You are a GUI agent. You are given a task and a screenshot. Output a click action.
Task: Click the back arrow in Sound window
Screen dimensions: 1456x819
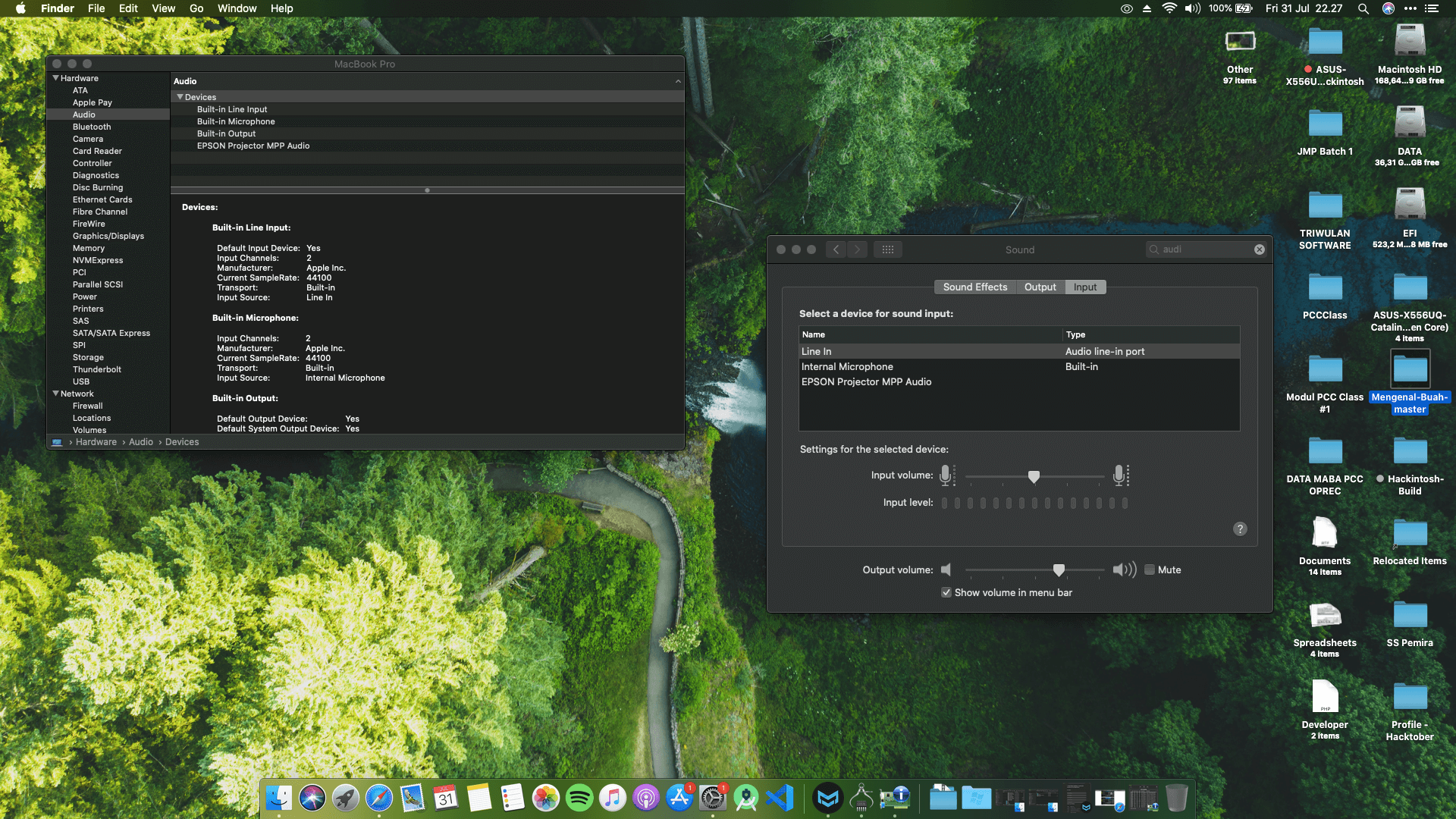coord(836,249)
